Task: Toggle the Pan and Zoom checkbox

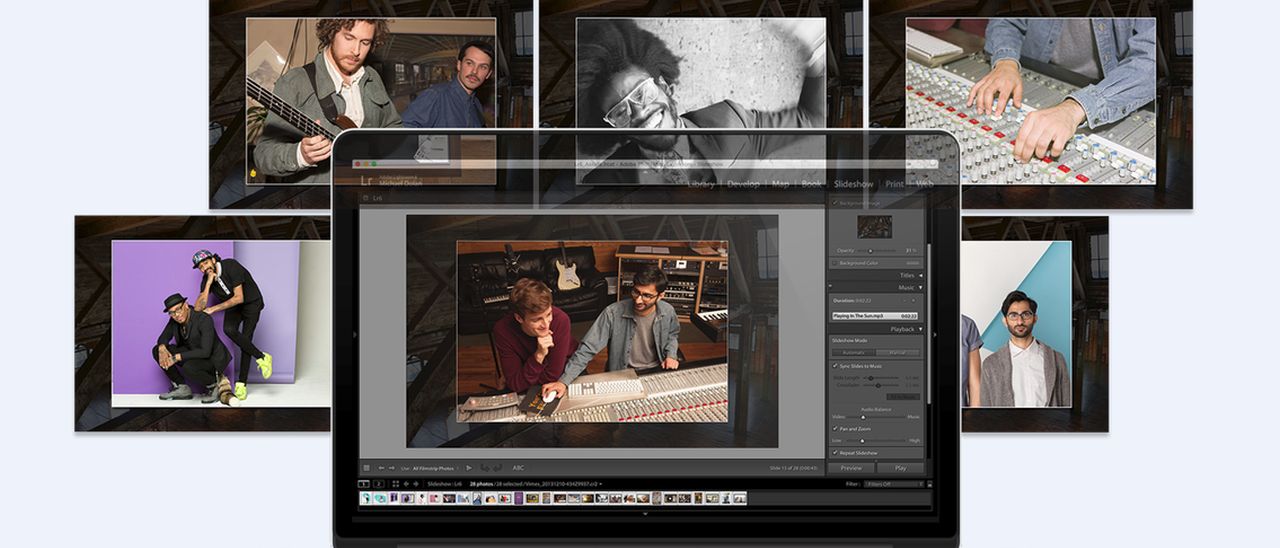Action: 835,428
